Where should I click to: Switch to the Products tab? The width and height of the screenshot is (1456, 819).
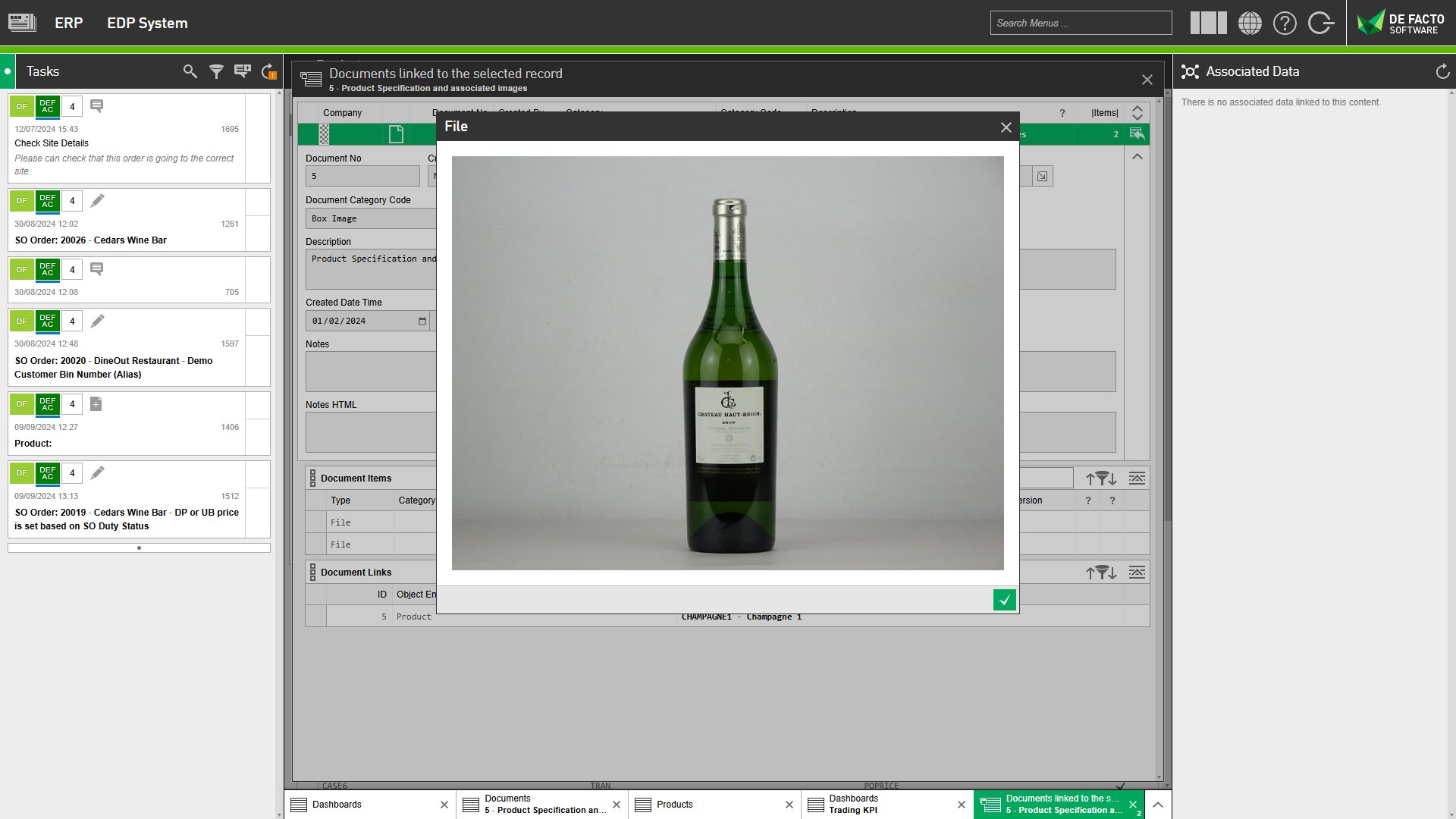(x=674, y=804)
